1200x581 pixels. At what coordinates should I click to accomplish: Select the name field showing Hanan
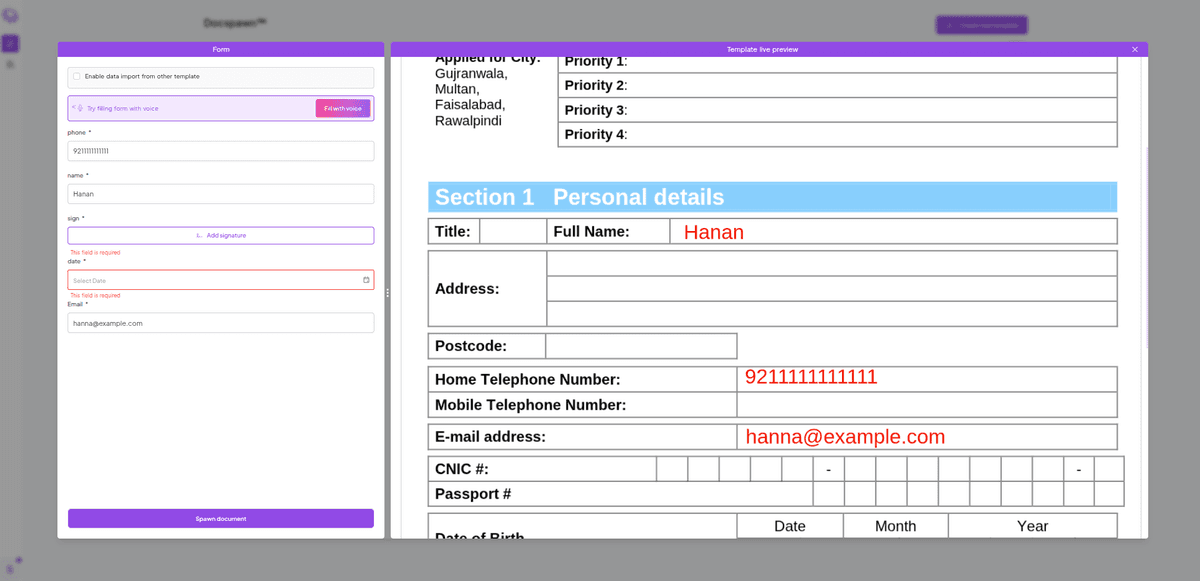pyautogui.click(x=220, y=193)
